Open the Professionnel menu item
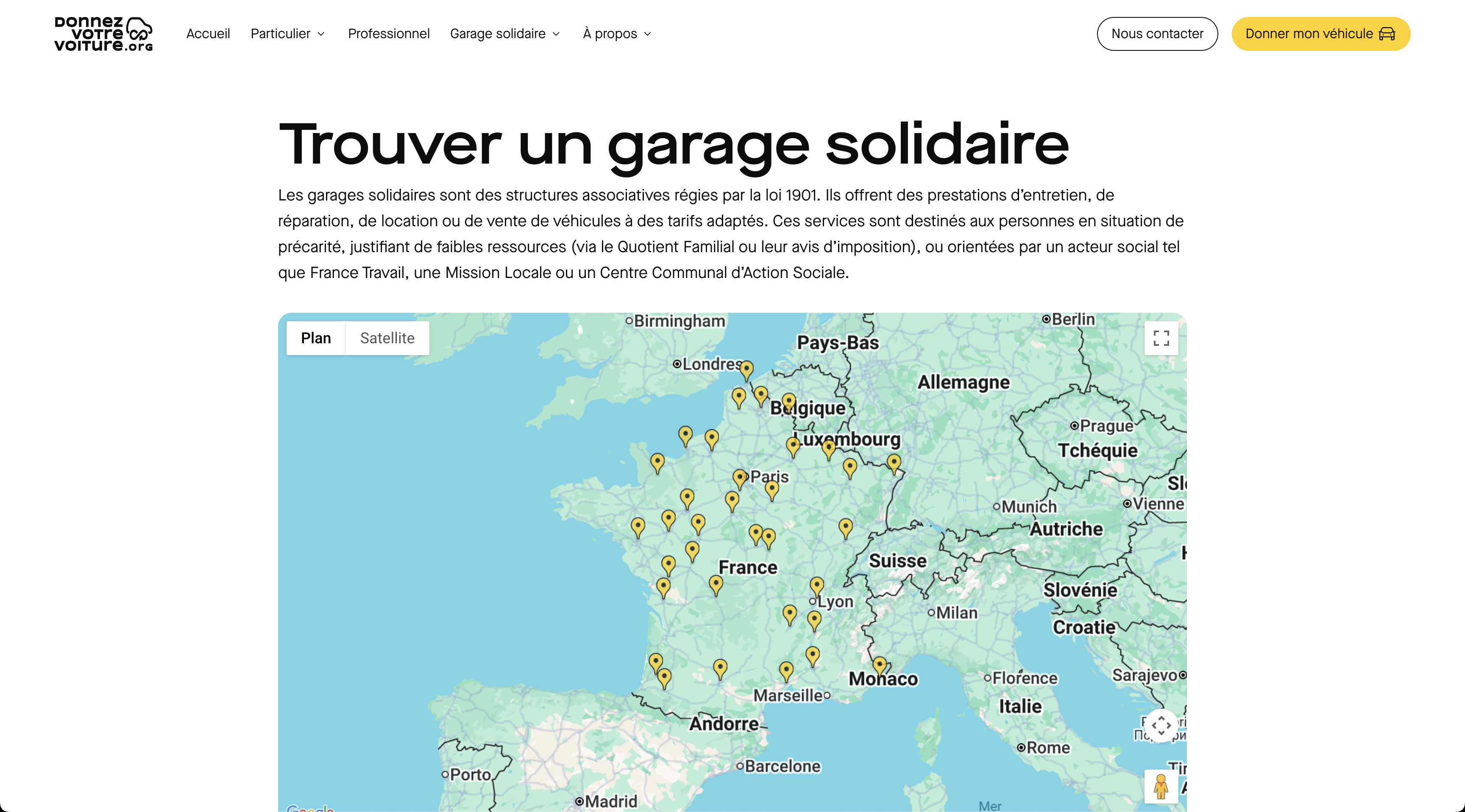 388,34
